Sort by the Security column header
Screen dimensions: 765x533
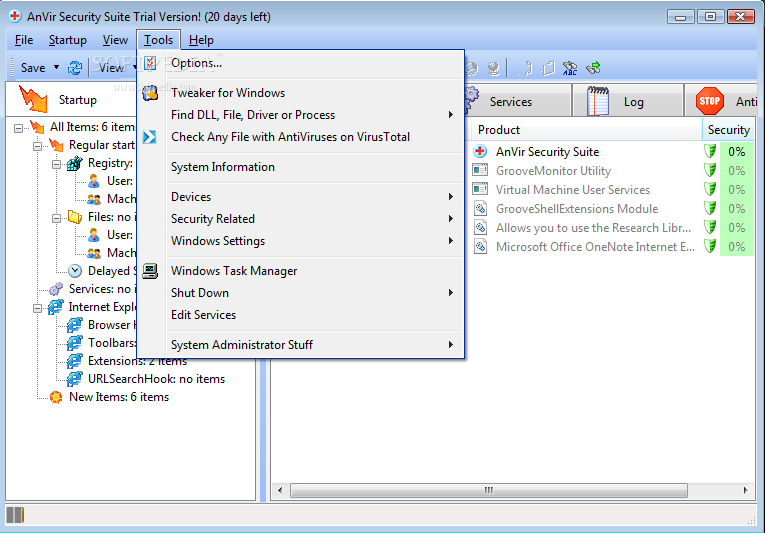pyautogui.click(x=728, y=130)
